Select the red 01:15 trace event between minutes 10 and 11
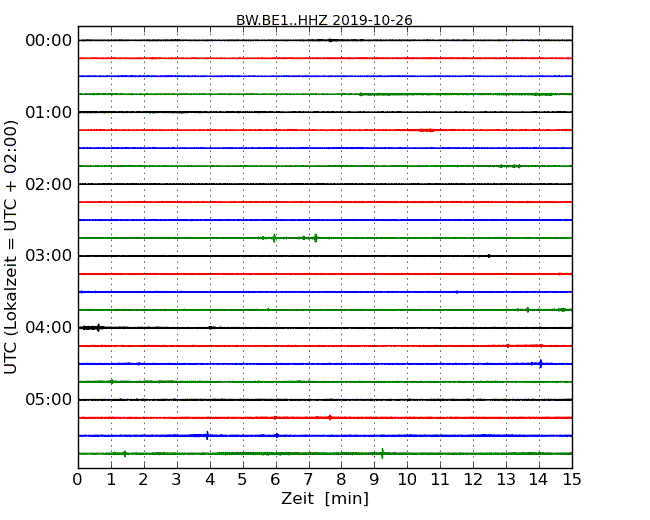This screenshot has width=650, height=520. 427,130
